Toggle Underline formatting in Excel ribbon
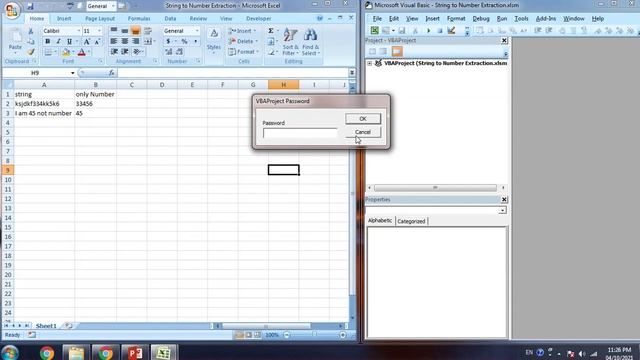640x360 pixels. [x=69, y=42]
